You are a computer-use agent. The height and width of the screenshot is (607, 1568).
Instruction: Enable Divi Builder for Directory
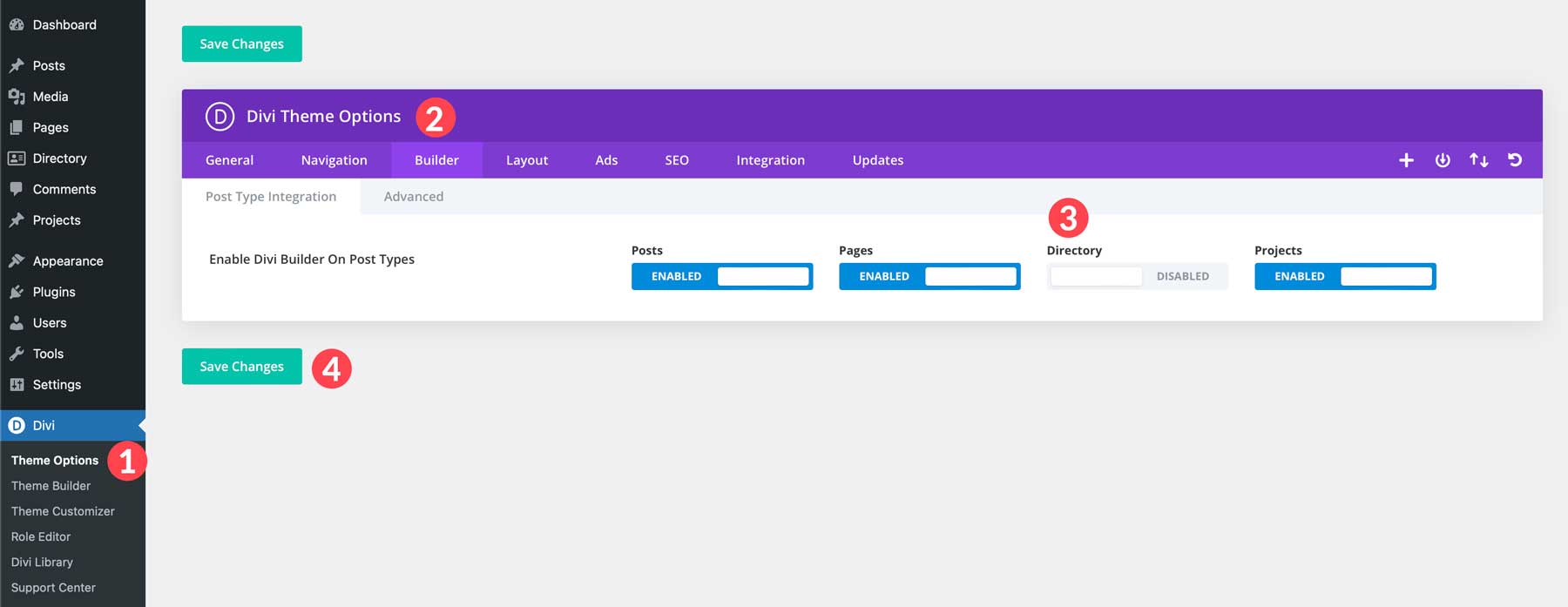[1137, 276]
